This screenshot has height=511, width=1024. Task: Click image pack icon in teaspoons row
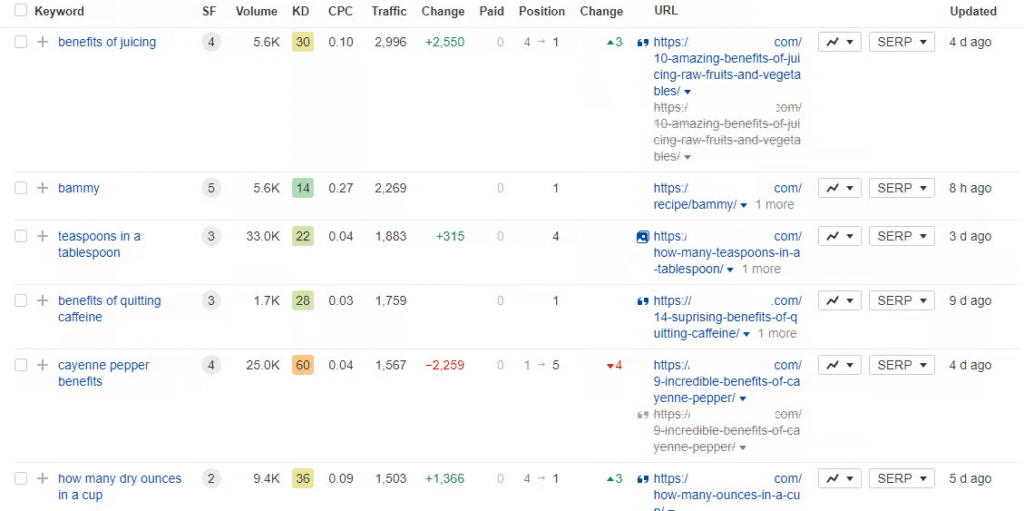[x=643, y=237]
